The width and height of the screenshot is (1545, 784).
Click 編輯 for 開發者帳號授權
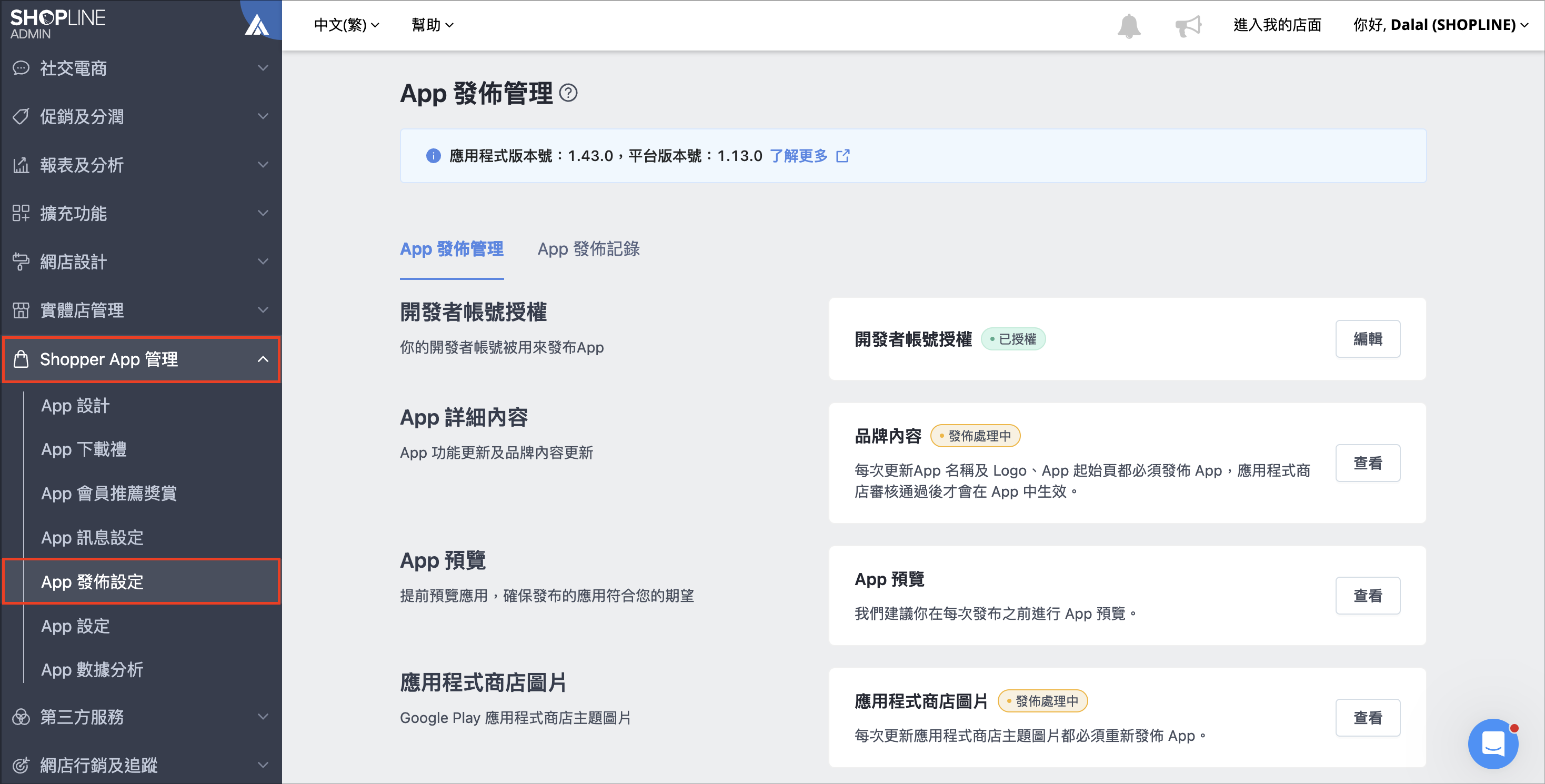(x=1368, y=339)
